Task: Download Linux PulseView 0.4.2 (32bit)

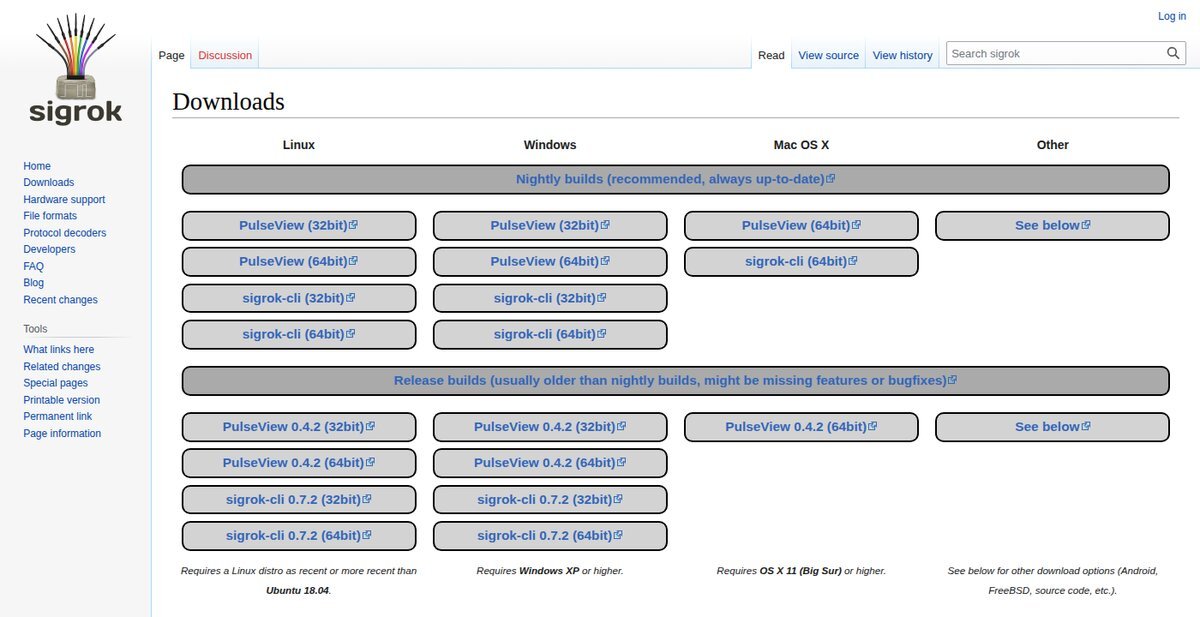Action: click(x=298, y=426)
